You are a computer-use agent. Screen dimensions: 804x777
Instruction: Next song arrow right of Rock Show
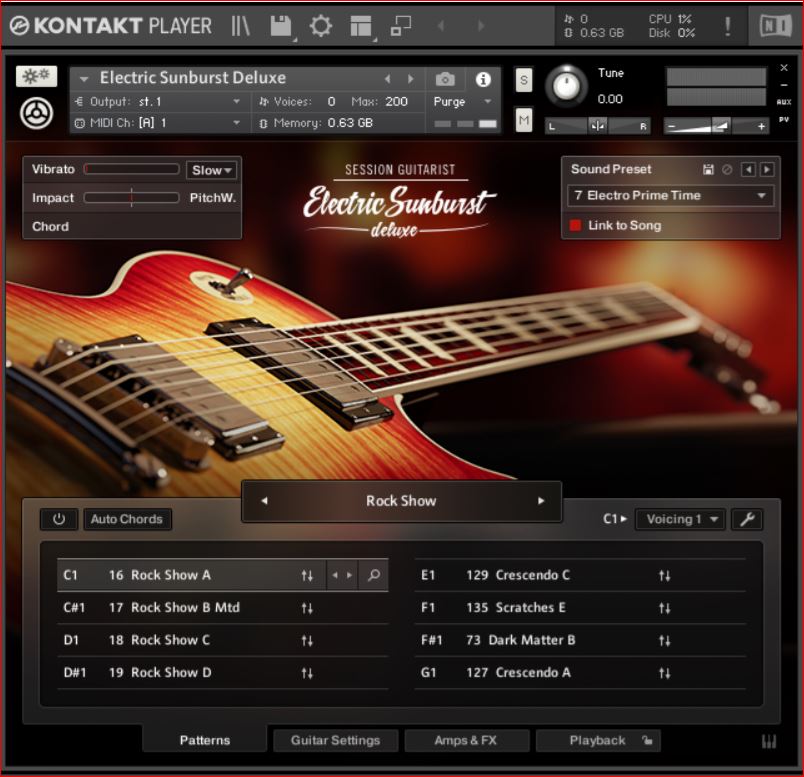click(x=540, y=501)
